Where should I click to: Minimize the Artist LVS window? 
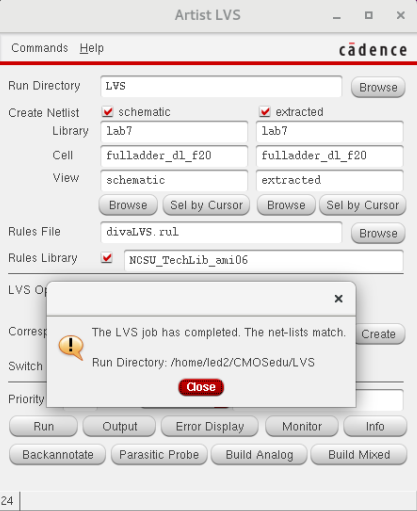pyautogui.click(x=337, y=16)
